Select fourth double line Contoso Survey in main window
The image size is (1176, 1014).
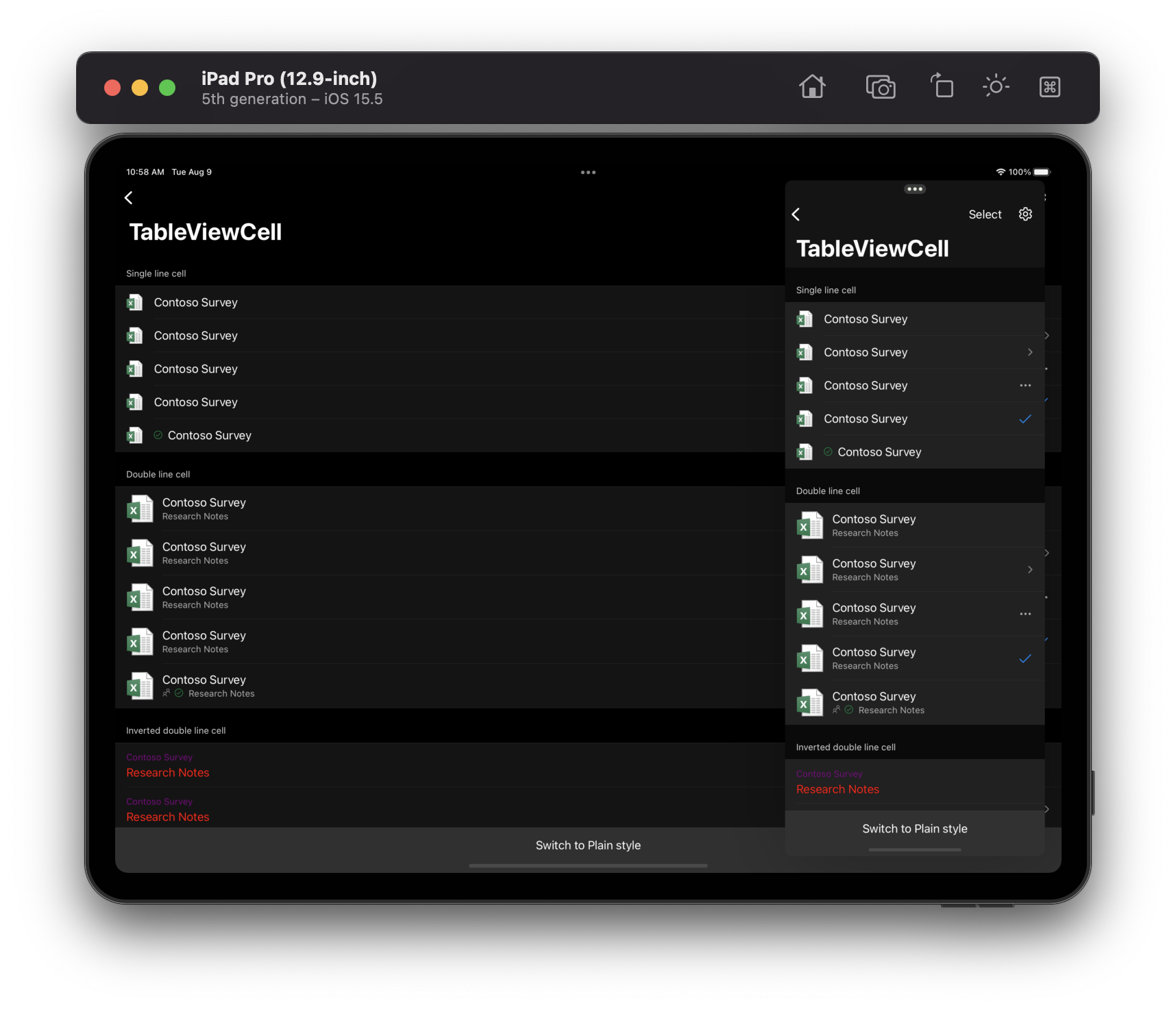(x=450, y=642)
